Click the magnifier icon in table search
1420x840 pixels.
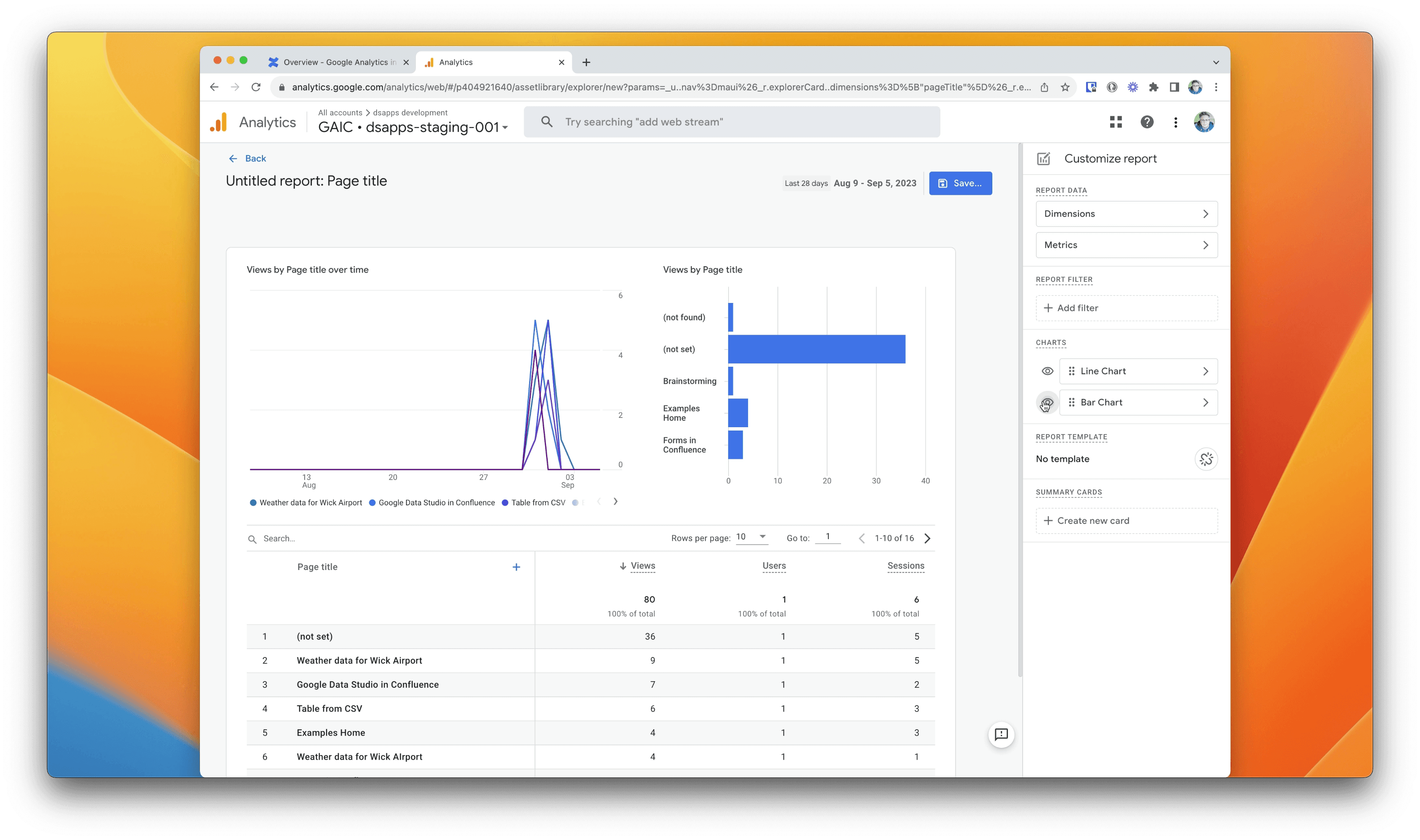point(252,539)
